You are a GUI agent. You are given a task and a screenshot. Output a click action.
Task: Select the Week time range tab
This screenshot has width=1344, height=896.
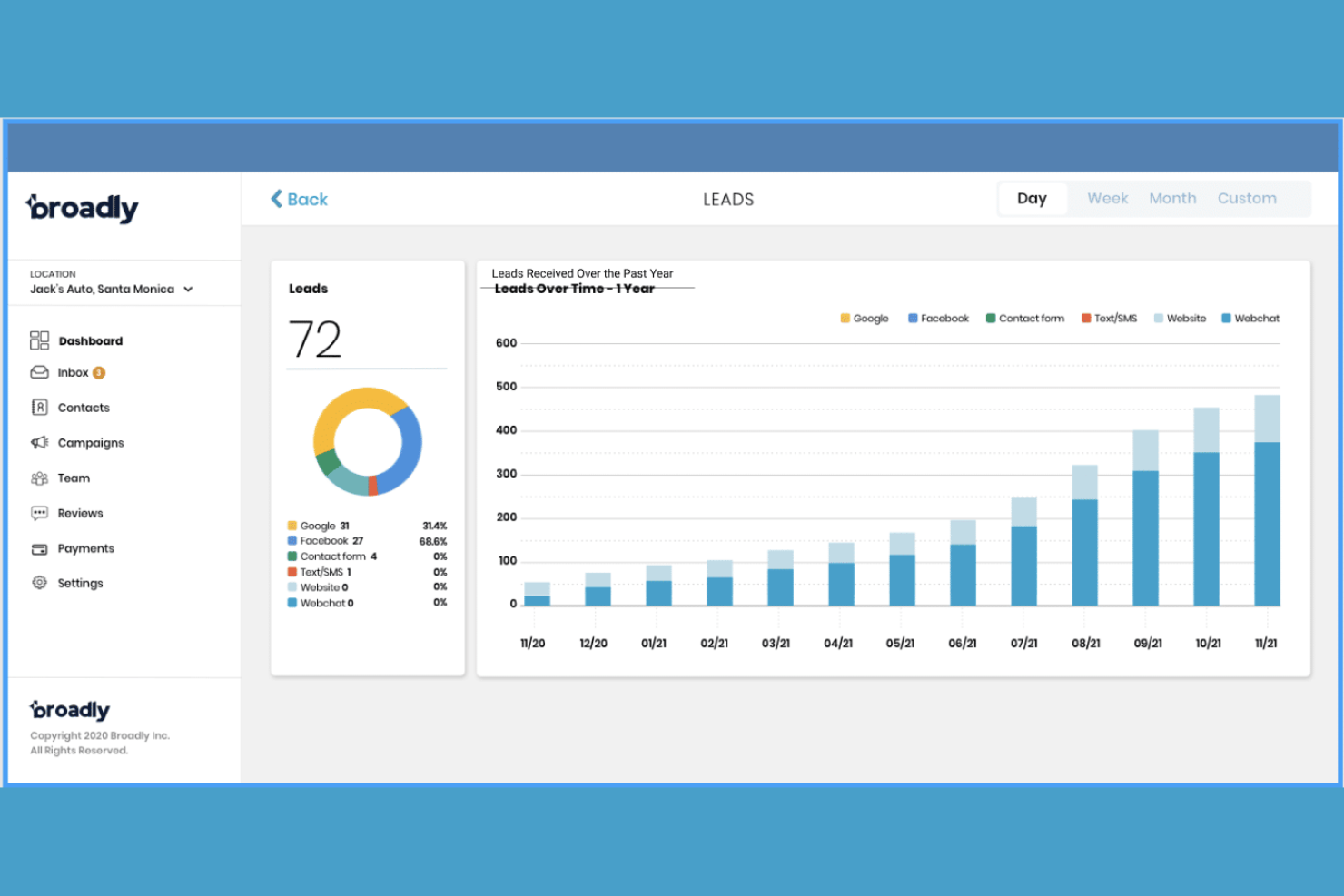pyautogui.click(x=1107, y=199)
